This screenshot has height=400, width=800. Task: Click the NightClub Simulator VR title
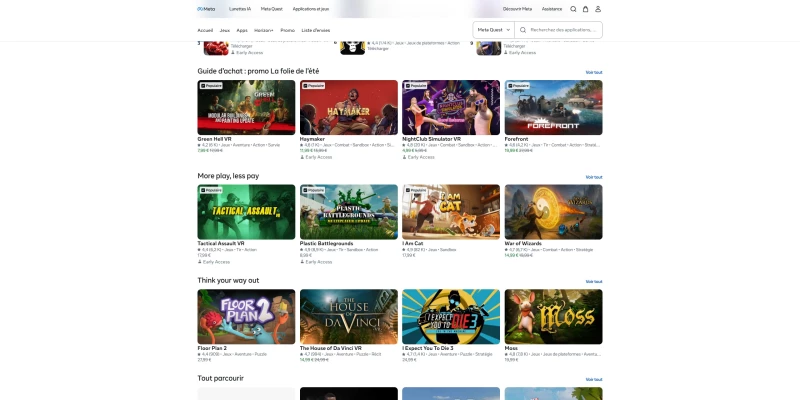432,139
